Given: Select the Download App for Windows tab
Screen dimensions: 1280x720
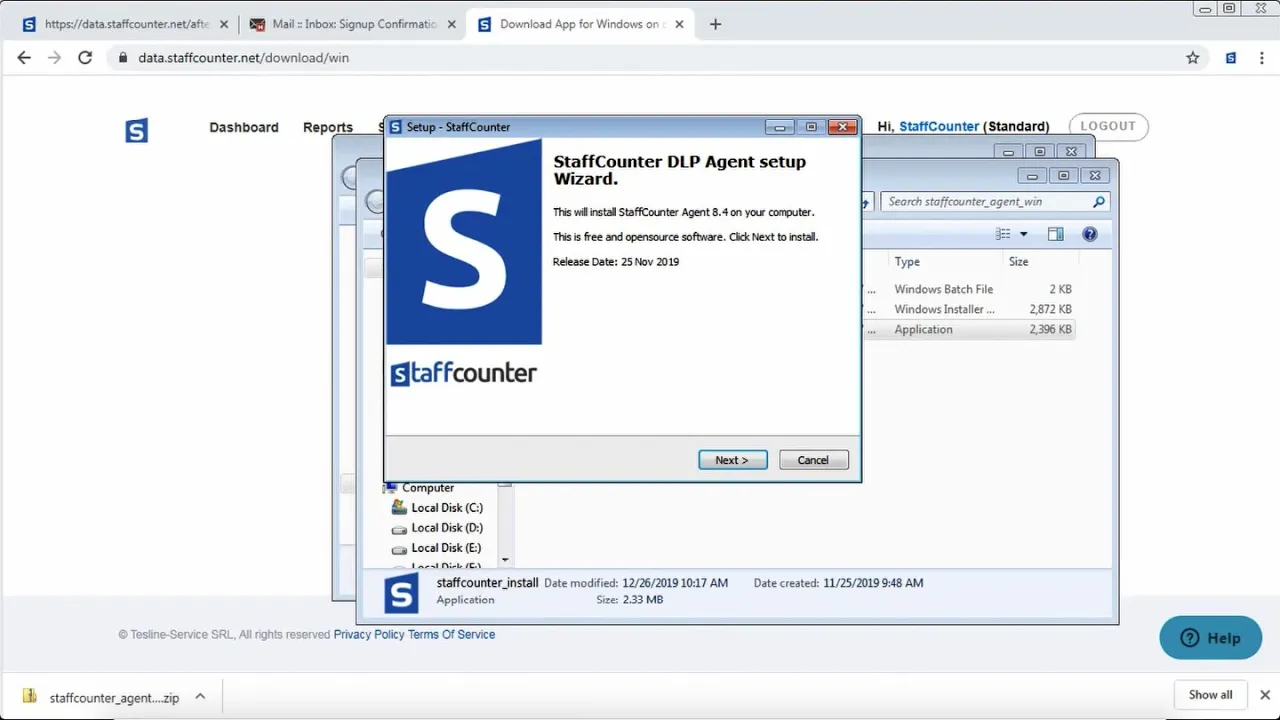Looking at the screenshot, I should [x=580, y=24].
